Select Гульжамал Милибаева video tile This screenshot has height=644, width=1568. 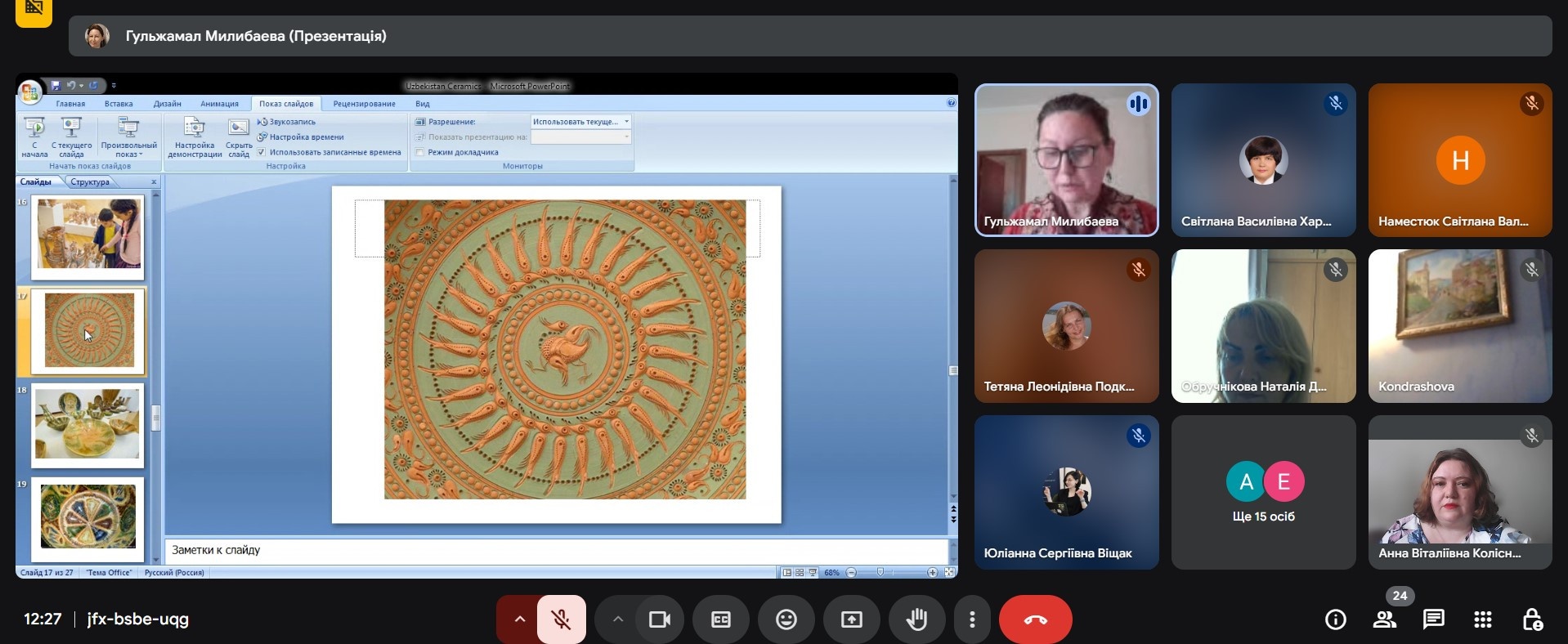(x=1067, y=160)
